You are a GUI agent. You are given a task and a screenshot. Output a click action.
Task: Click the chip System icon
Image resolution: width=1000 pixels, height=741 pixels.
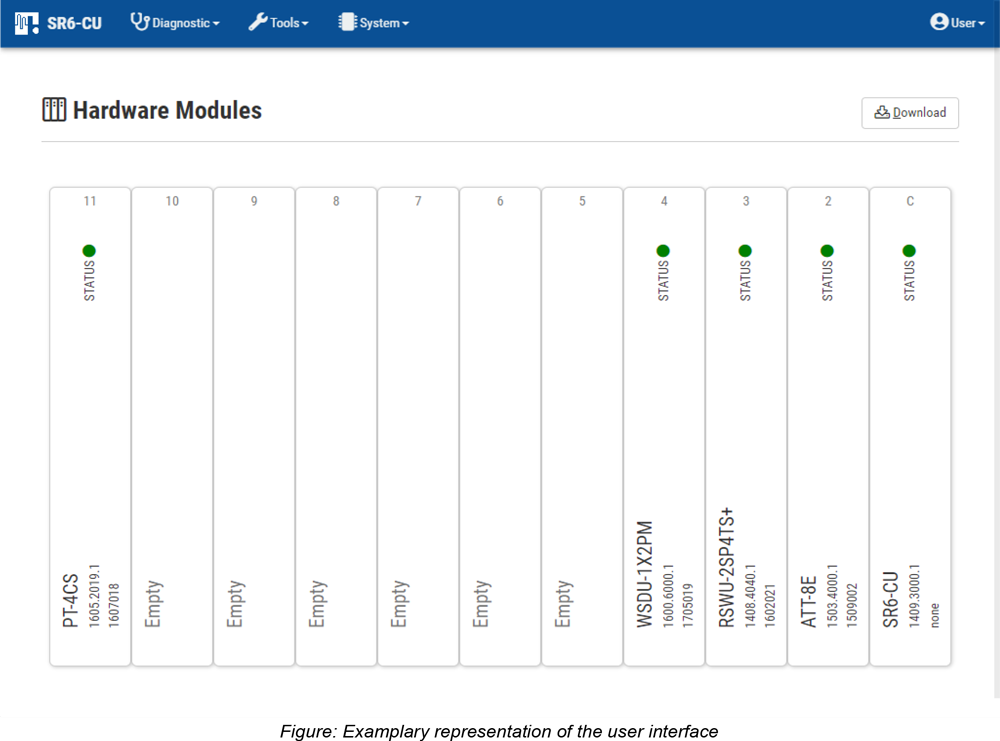(347, 22)
